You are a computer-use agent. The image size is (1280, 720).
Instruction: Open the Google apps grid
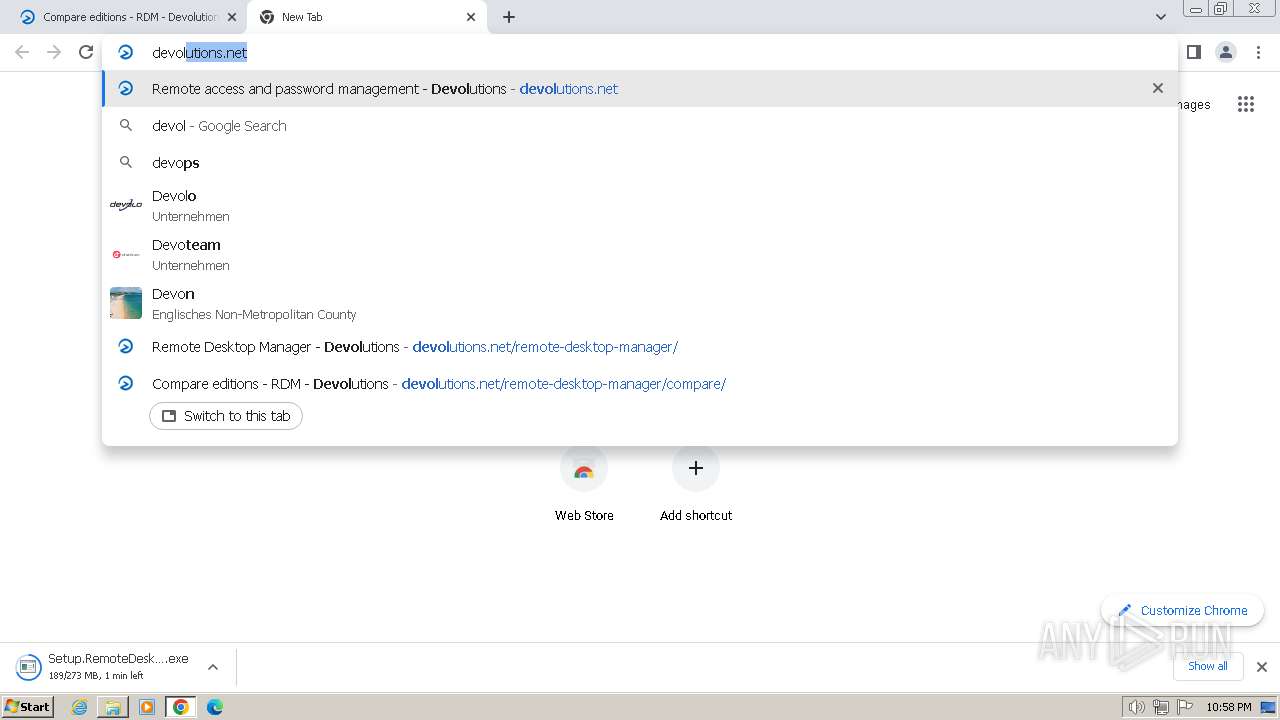tap(1245, 104)
